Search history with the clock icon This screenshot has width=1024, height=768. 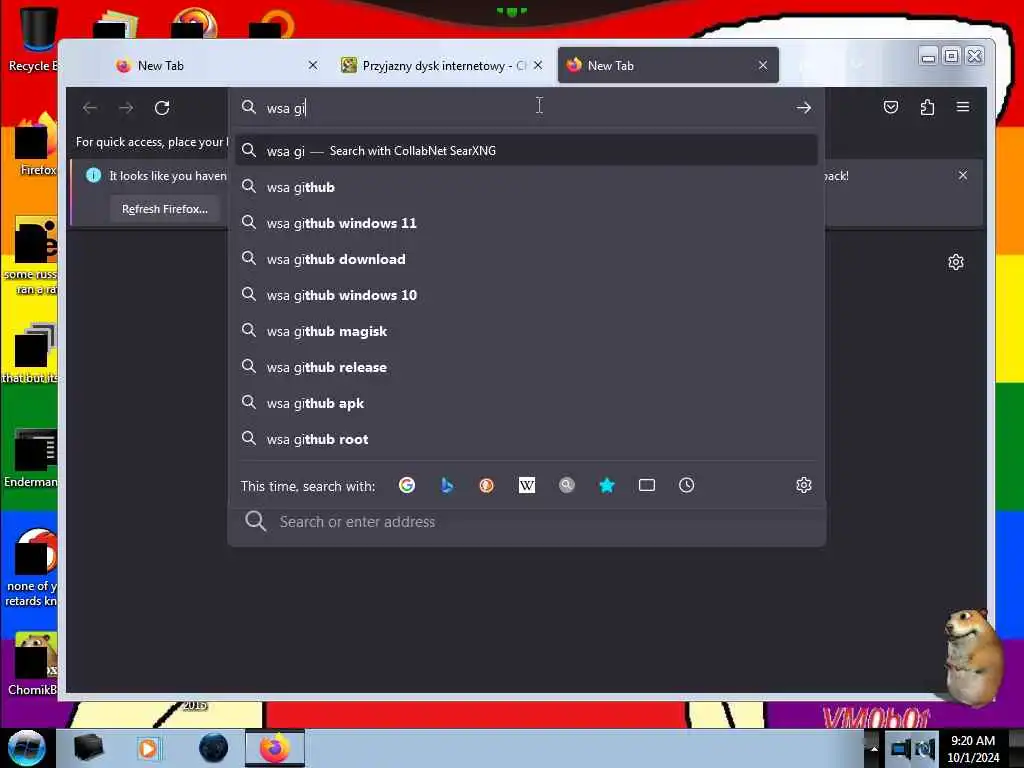point(686,485)
